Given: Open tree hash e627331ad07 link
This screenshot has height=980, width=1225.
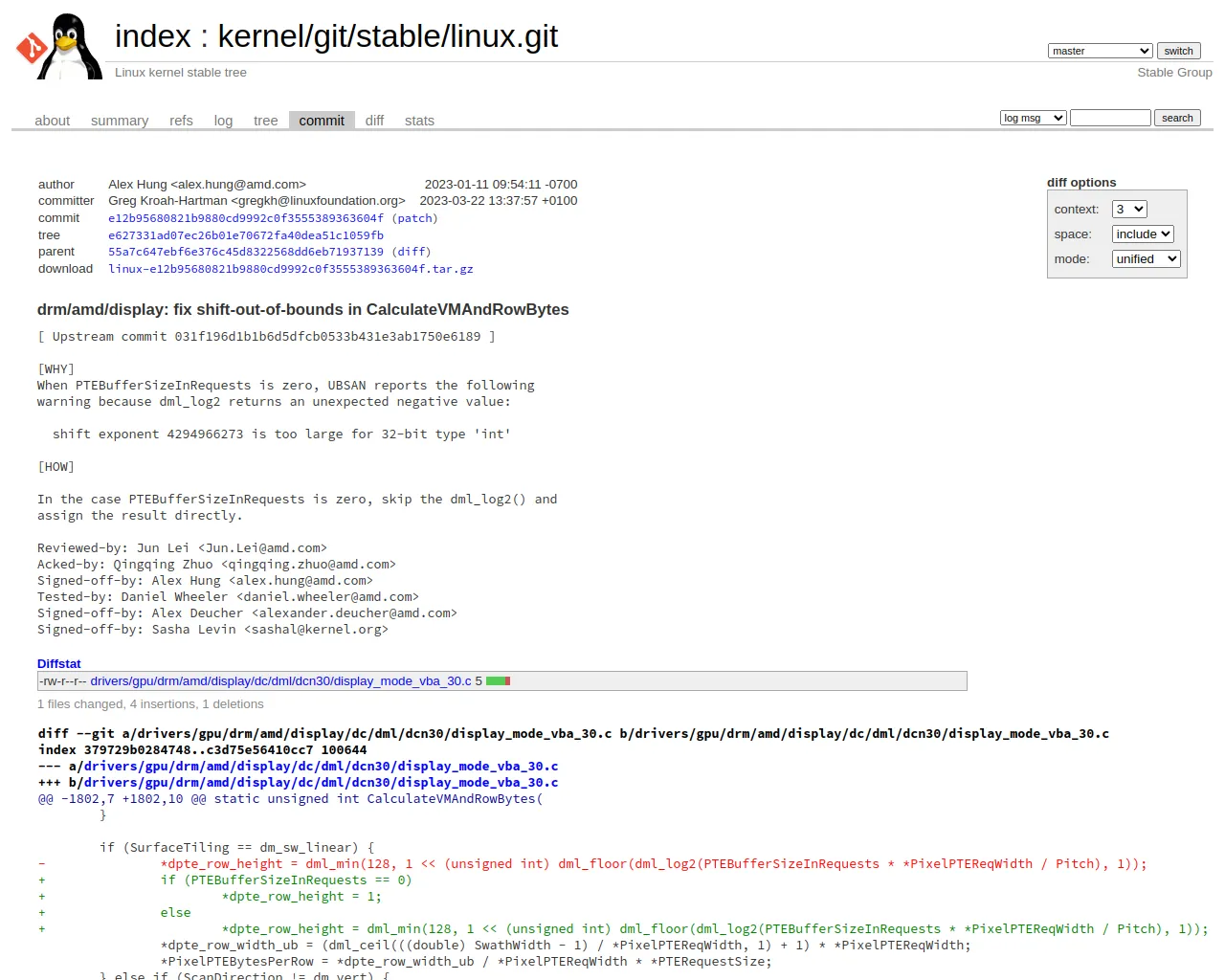Looking at the screenshot, I should tap(246, 235).
